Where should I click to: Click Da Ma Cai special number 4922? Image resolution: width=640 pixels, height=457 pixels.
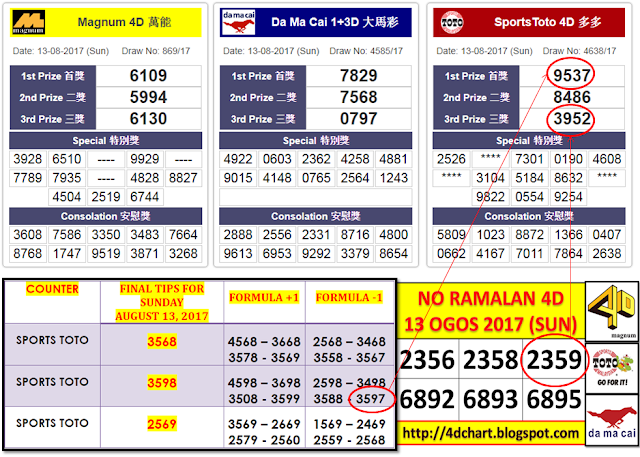[x=238, y=159]
